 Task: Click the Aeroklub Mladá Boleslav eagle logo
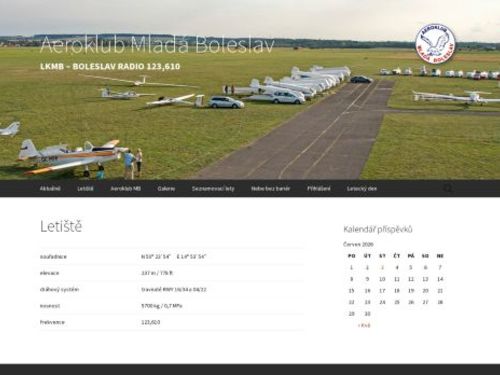point(435,43)
